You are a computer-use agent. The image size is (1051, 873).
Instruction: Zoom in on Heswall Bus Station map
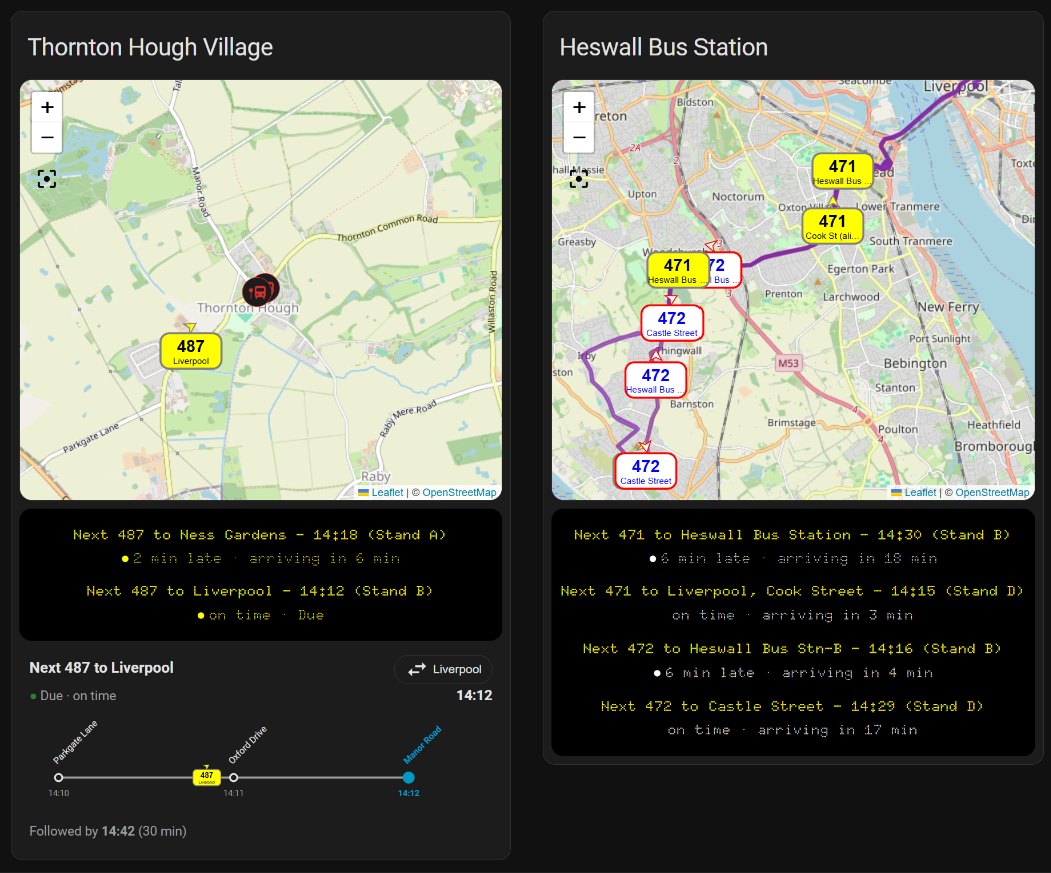pos(579,107)
